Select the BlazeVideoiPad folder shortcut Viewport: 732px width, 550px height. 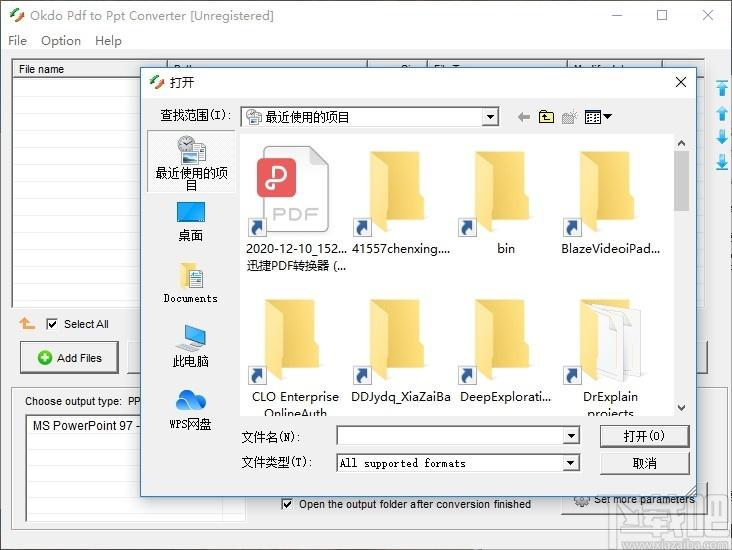(610, 201)
